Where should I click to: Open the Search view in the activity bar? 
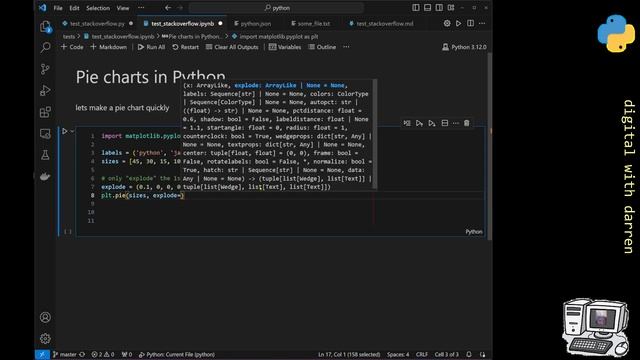point(45,47)
